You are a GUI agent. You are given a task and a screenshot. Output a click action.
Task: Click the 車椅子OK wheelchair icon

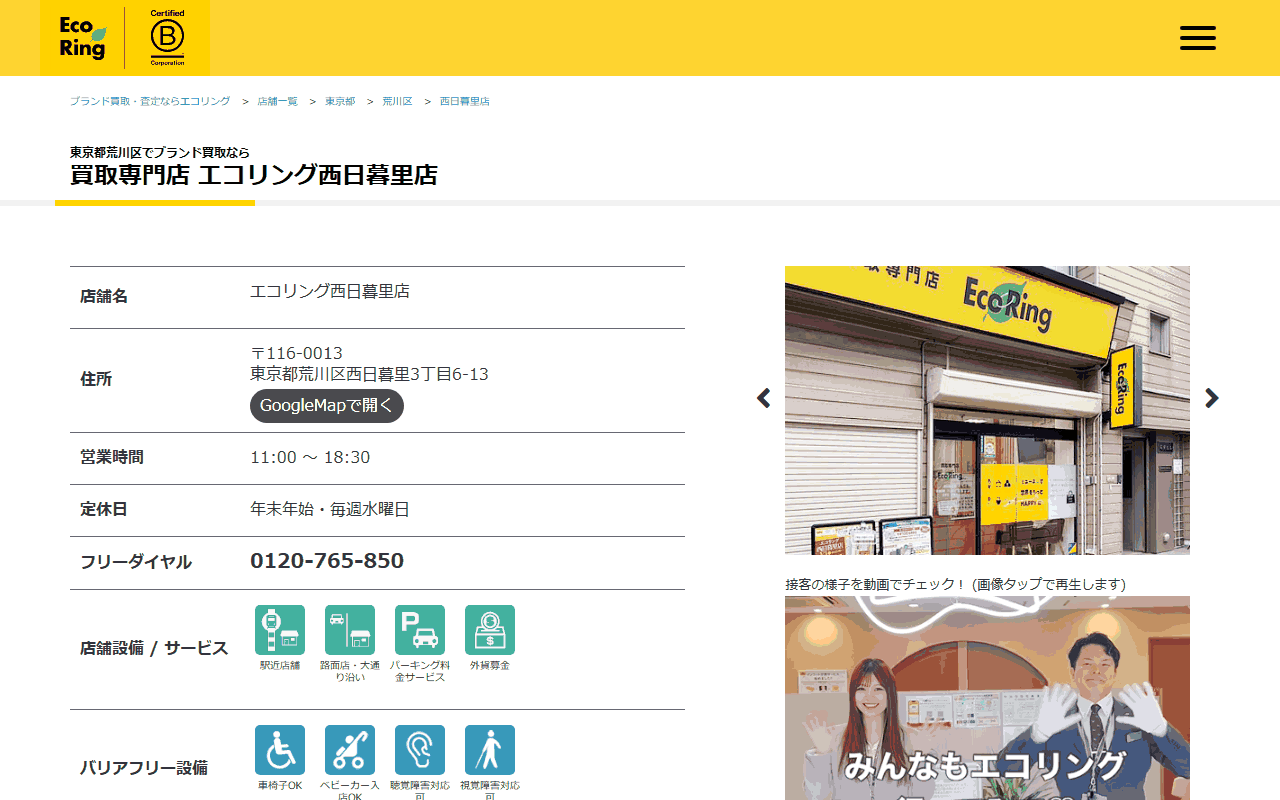pos(280,750)
